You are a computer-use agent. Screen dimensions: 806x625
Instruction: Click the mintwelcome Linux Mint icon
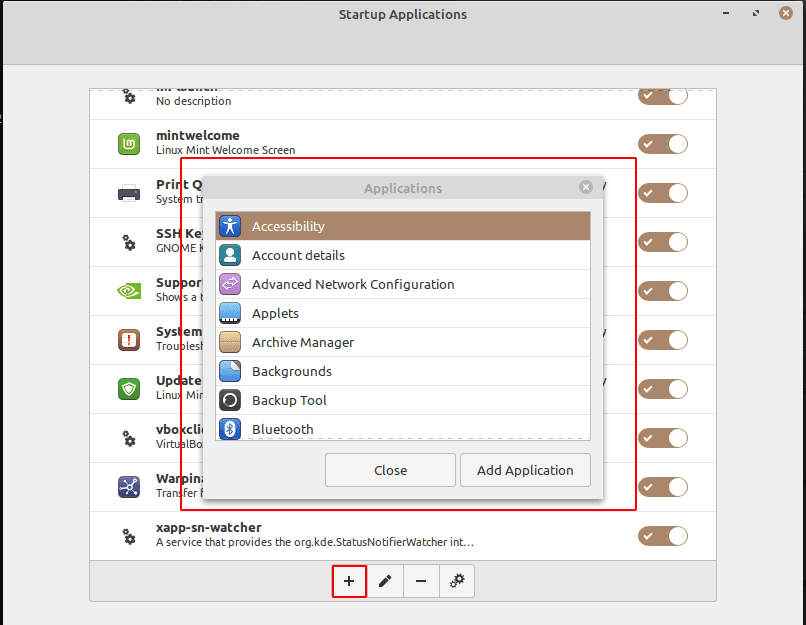129,144
